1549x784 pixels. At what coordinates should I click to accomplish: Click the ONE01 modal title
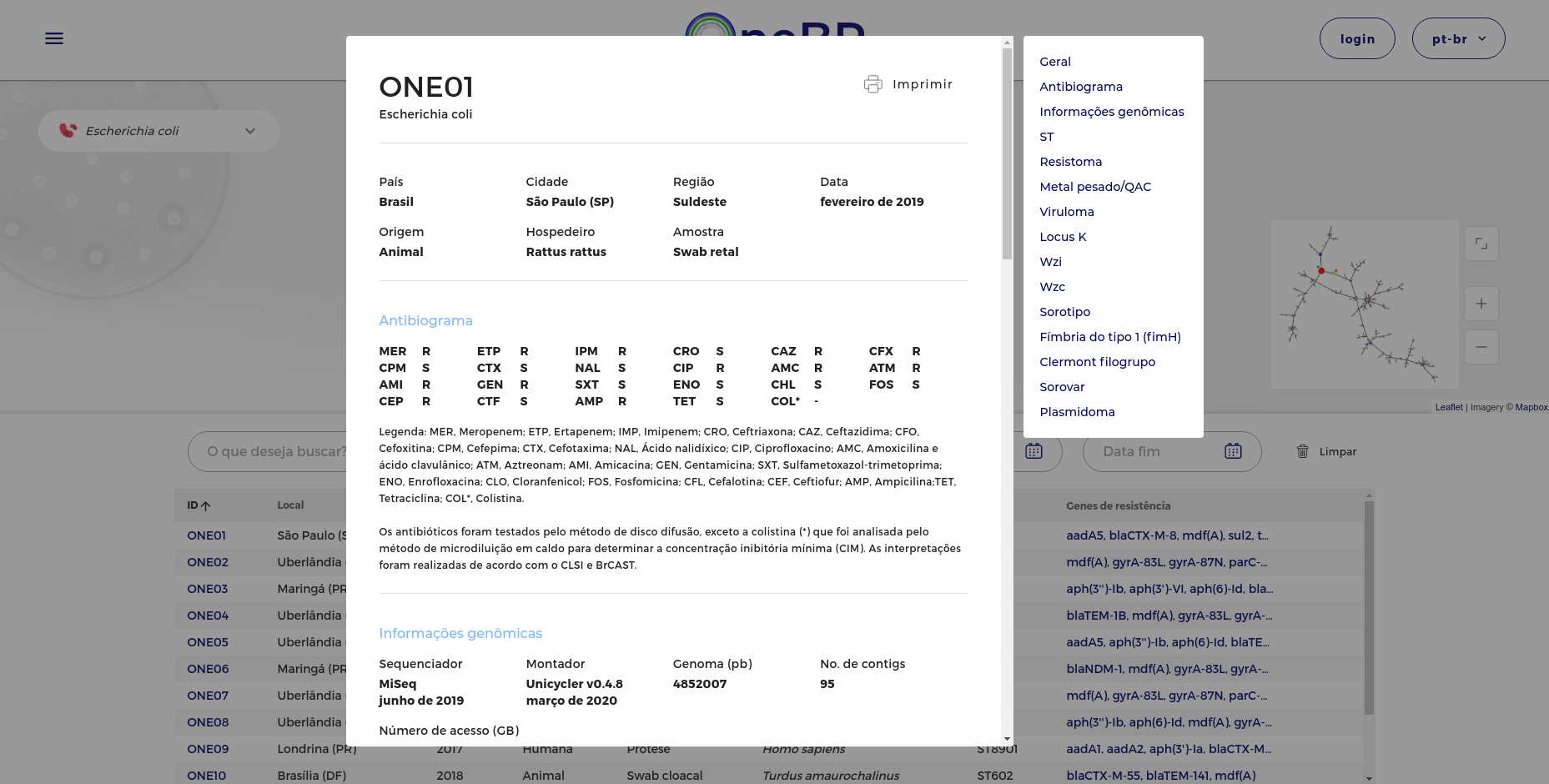[x=426, y=87]
